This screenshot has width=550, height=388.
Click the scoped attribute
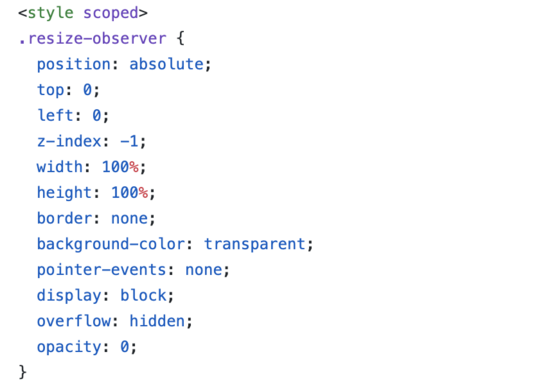tap(111, 13)
